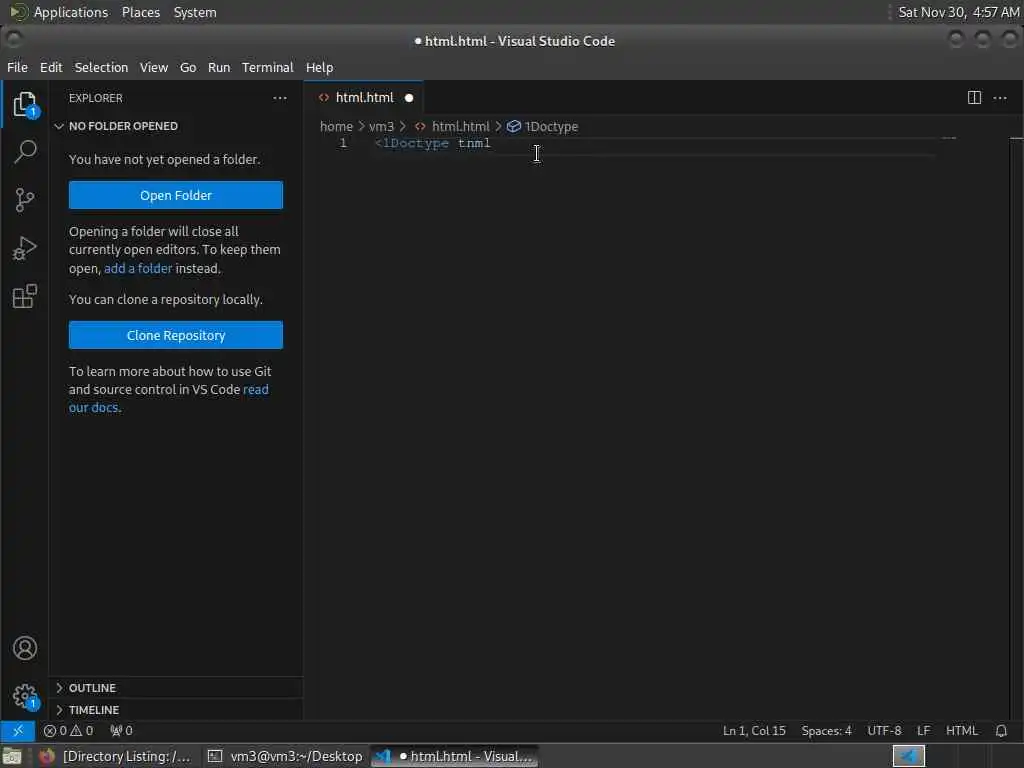The height and width of the screenshot is (768, 1024).
Task: Open Explorer Views and More Actions ellipsis
Action: [x=280, y=98]
